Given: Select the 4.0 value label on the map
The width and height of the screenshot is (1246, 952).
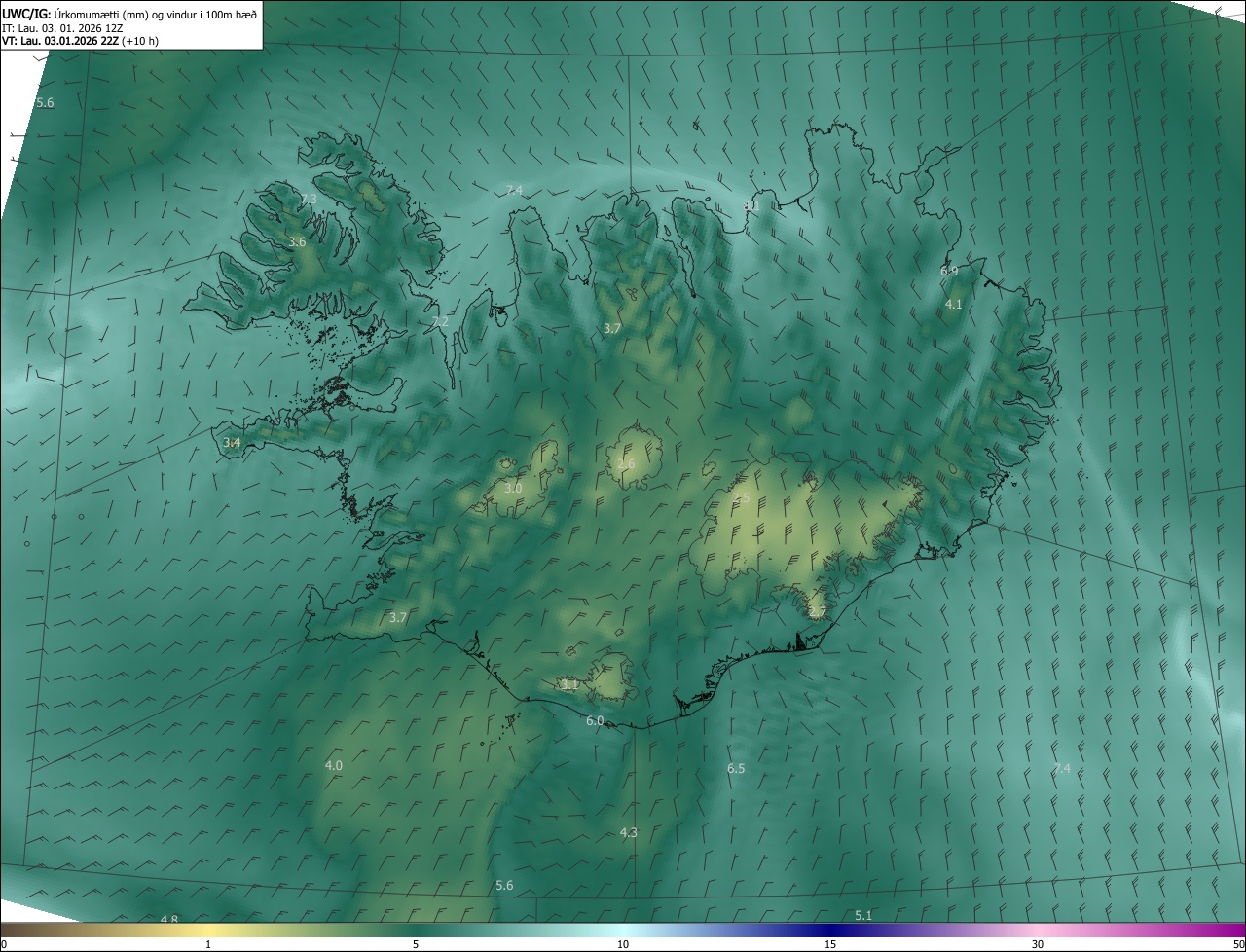Looking at the screenshot, I should [x=333, y=766].
